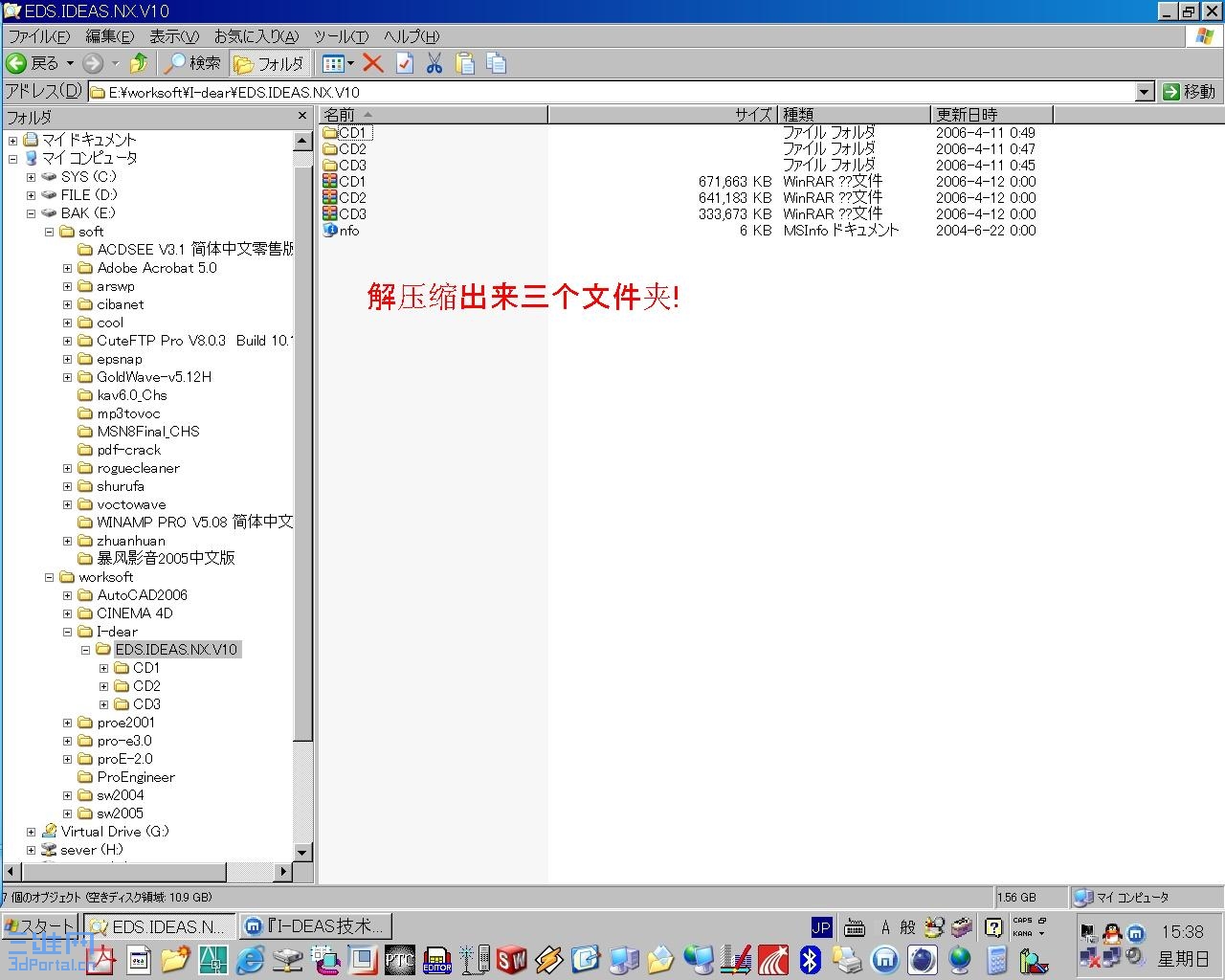This screenshot has width=1225, height=980.
Task: Toggle the JP input language indicator
Action: pos(821,927)
